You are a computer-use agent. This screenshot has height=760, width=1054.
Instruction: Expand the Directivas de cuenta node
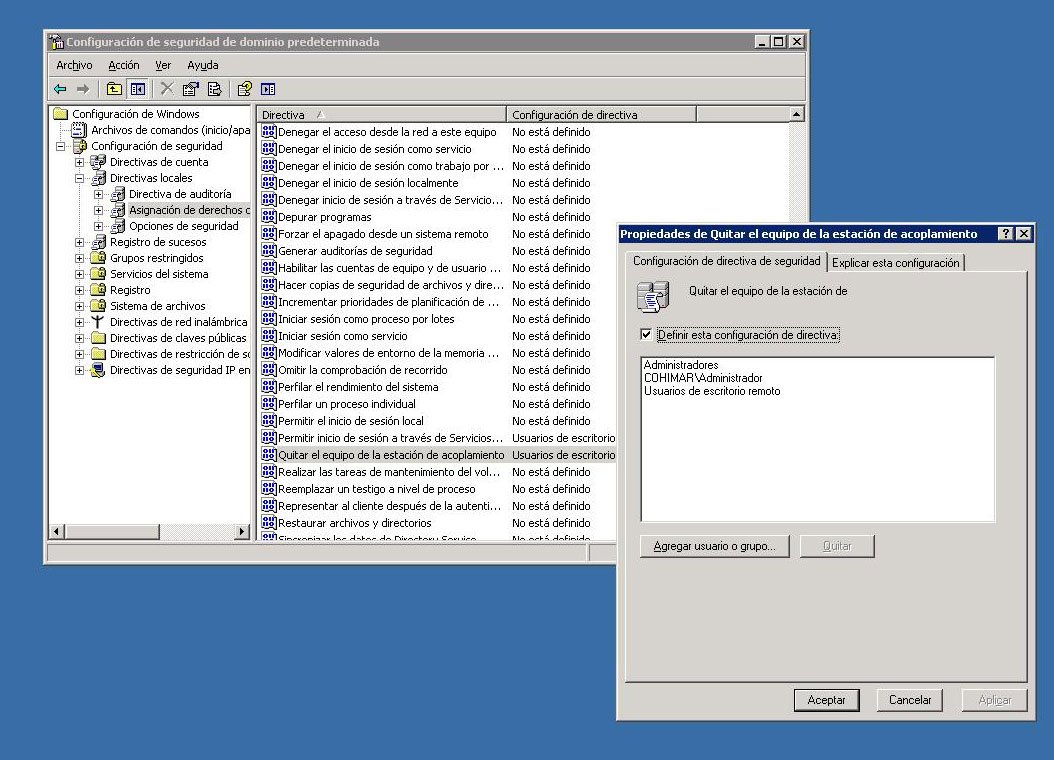(79, 162)
